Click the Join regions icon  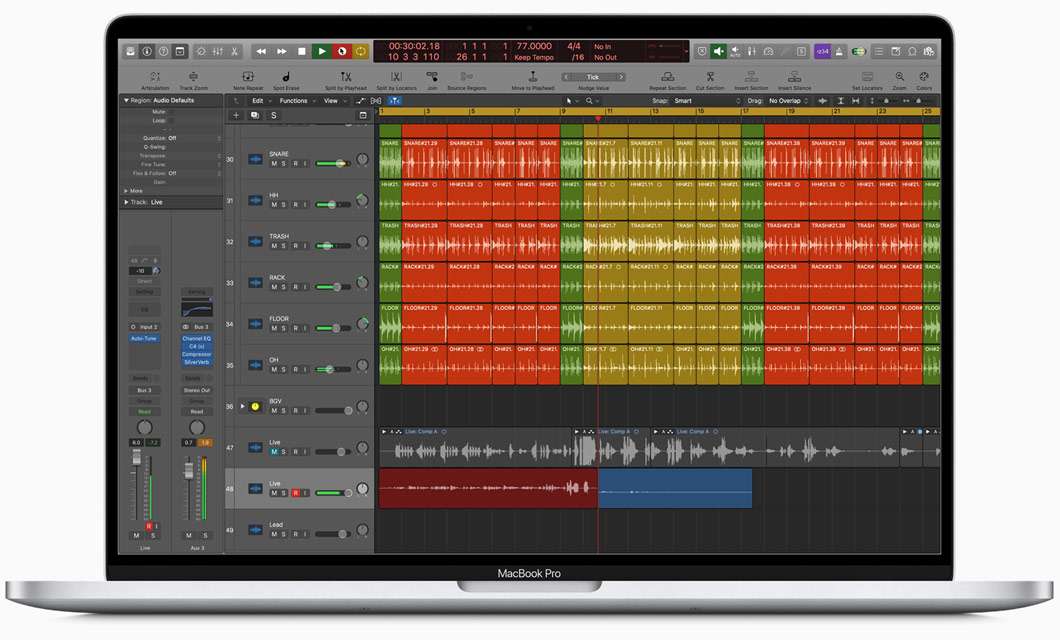(x=432, y=77)
